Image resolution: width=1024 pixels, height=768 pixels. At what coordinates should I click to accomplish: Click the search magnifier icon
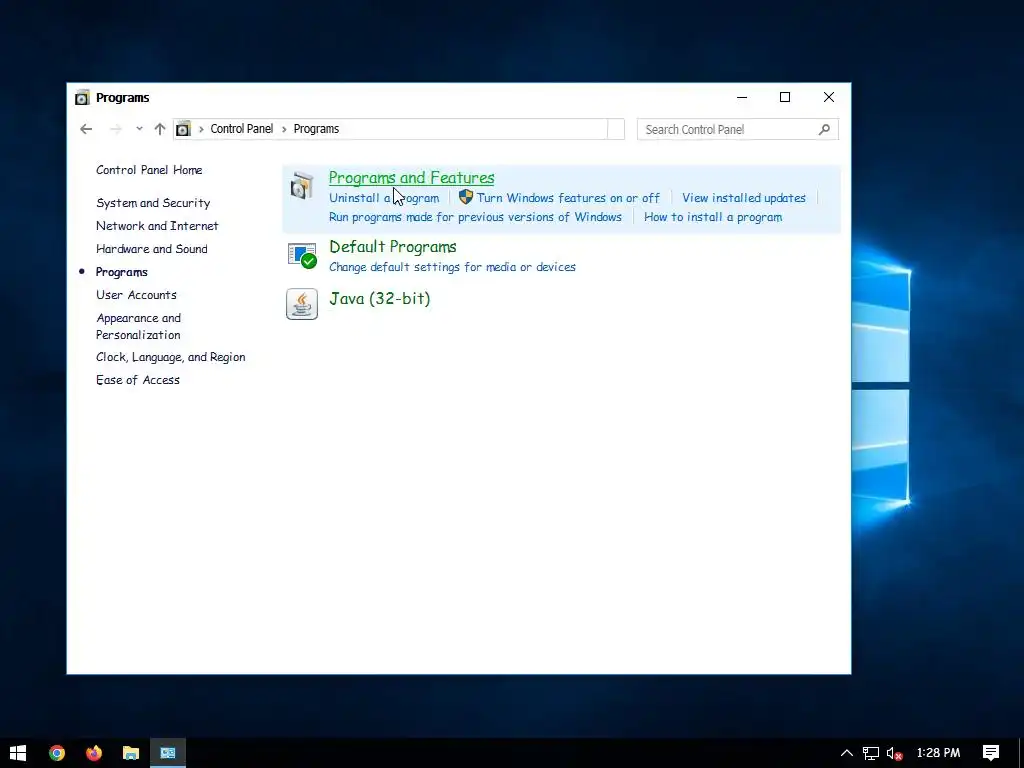point(824,129)
